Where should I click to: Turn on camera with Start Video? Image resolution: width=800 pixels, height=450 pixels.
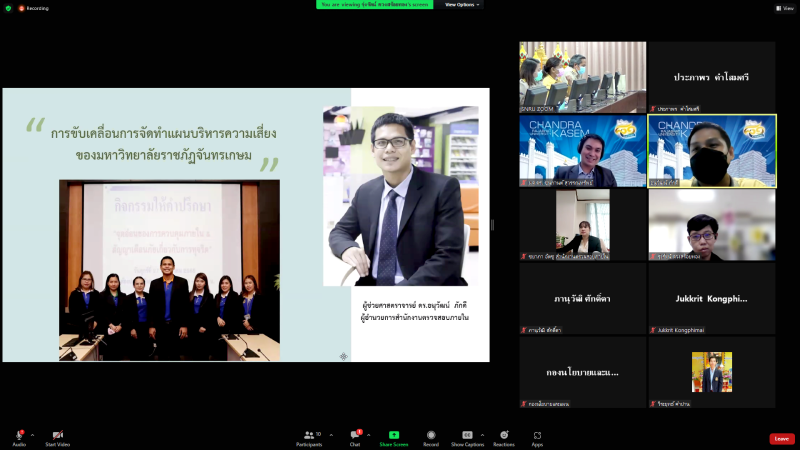[57, 436]
